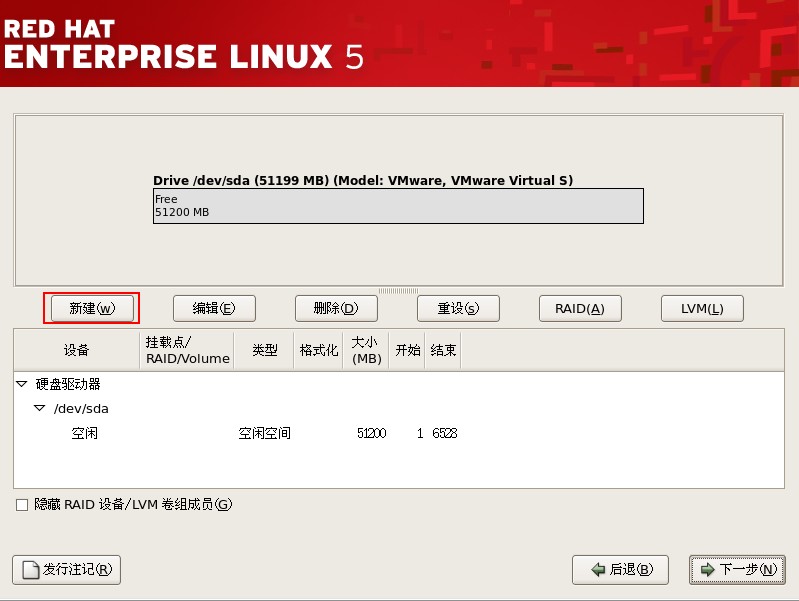Sort by 类型 column header
799x601 pixels.
[x=264, y=350]
